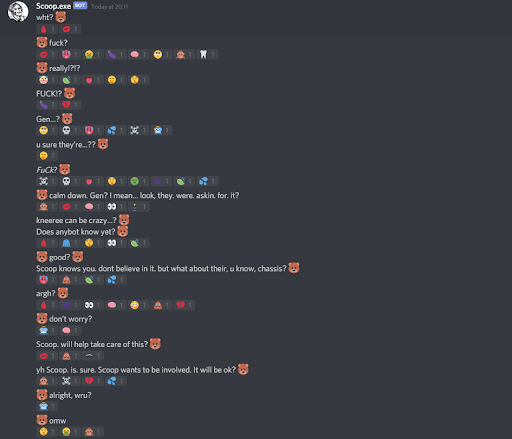Select the blue coat reaction under 'Does anybot know yet?'
Screen dimensions: 512x439
click(x=70, y=243)
